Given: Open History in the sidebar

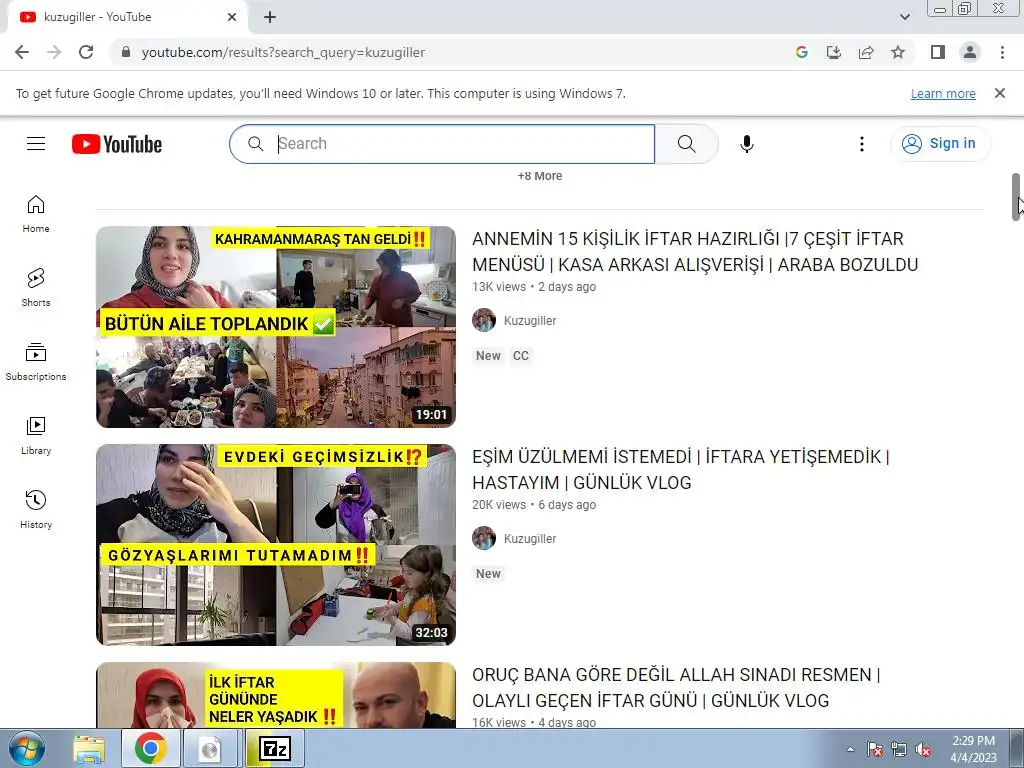Looking at the screenshot, I should pos(36,509).
